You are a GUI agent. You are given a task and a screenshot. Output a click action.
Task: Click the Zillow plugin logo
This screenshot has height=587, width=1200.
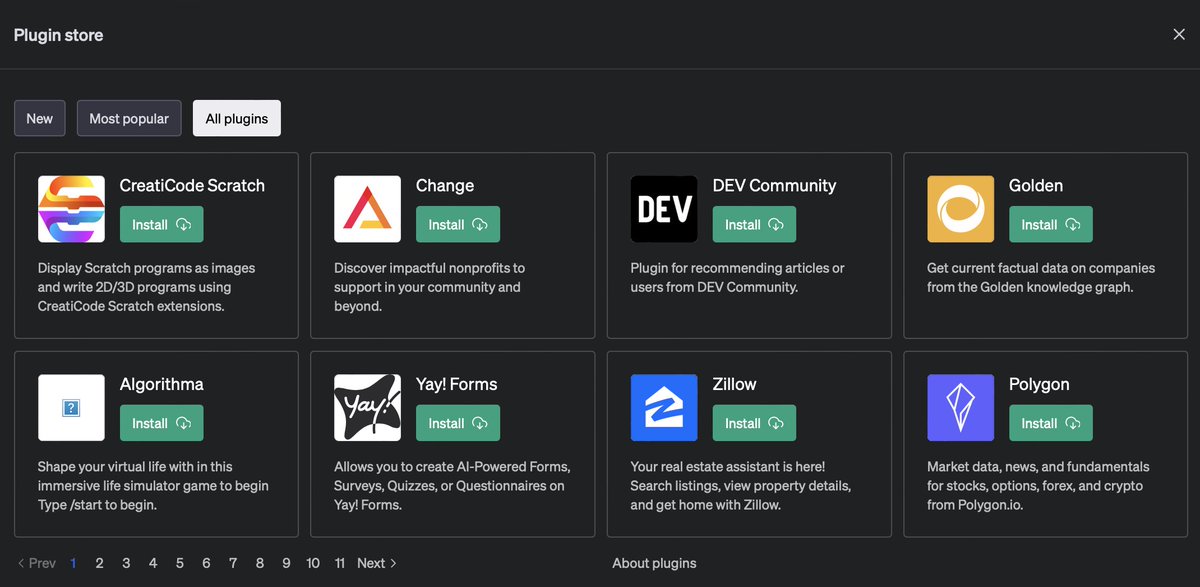click(x=664, y=407)
